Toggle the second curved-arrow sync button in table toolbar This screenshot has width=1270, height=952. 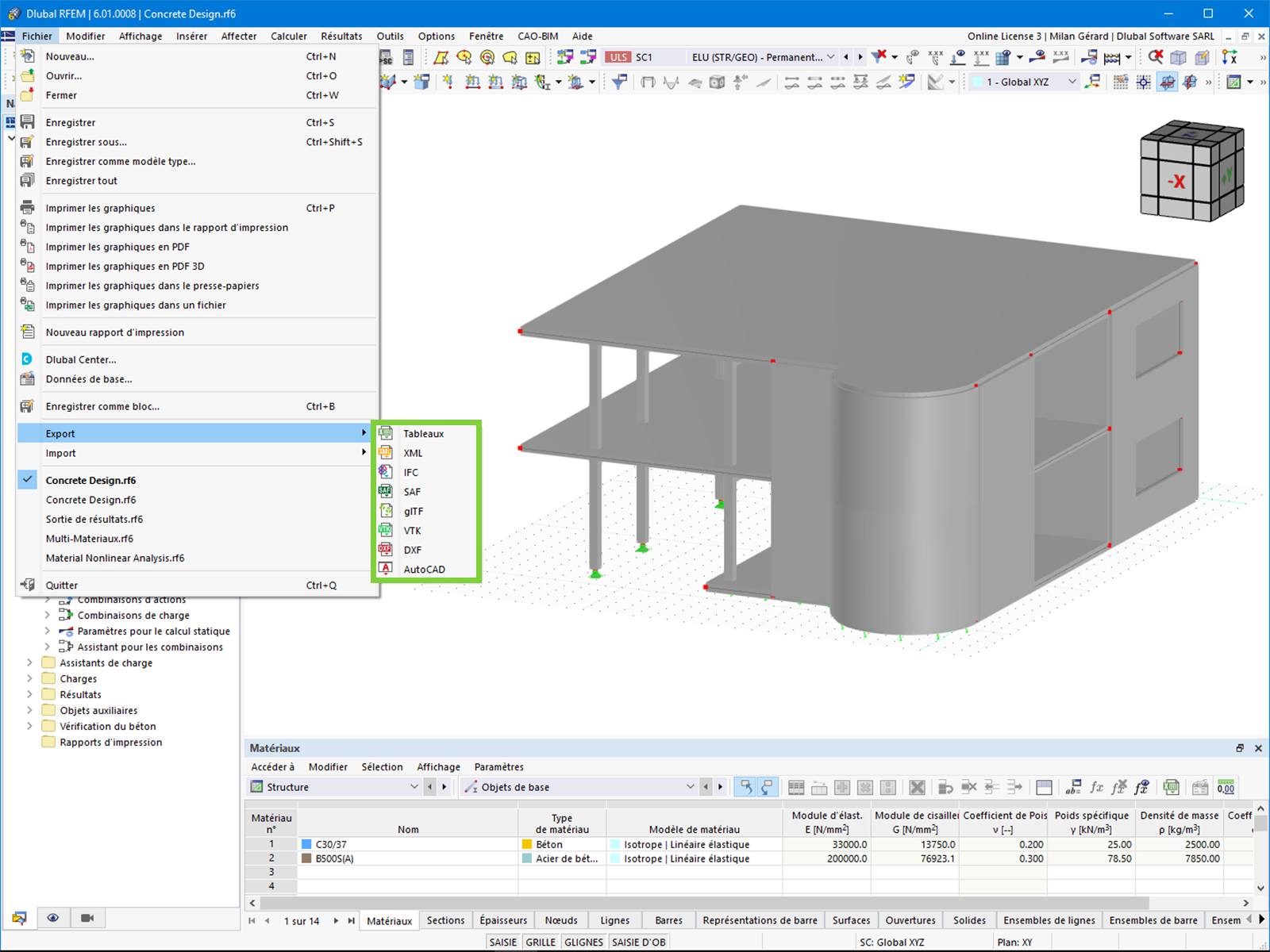767,787
